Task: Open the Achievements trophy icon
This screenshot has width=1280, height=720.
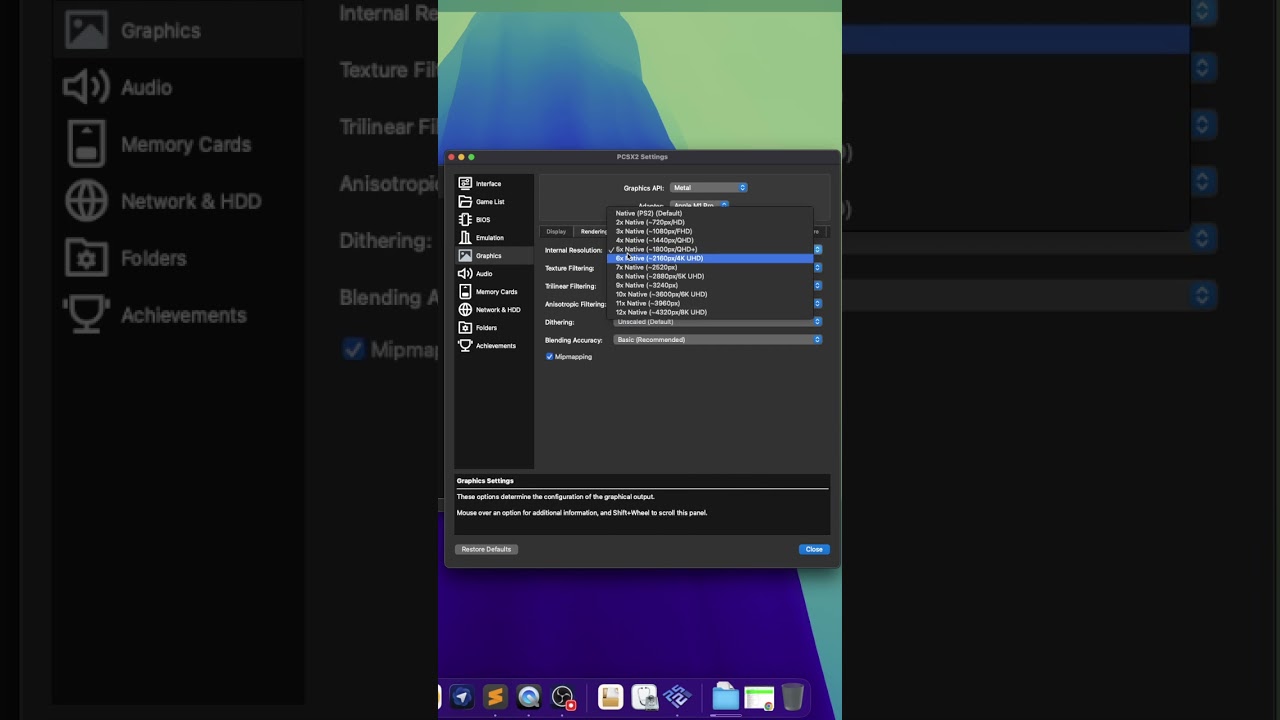Action: pos(465,346)
